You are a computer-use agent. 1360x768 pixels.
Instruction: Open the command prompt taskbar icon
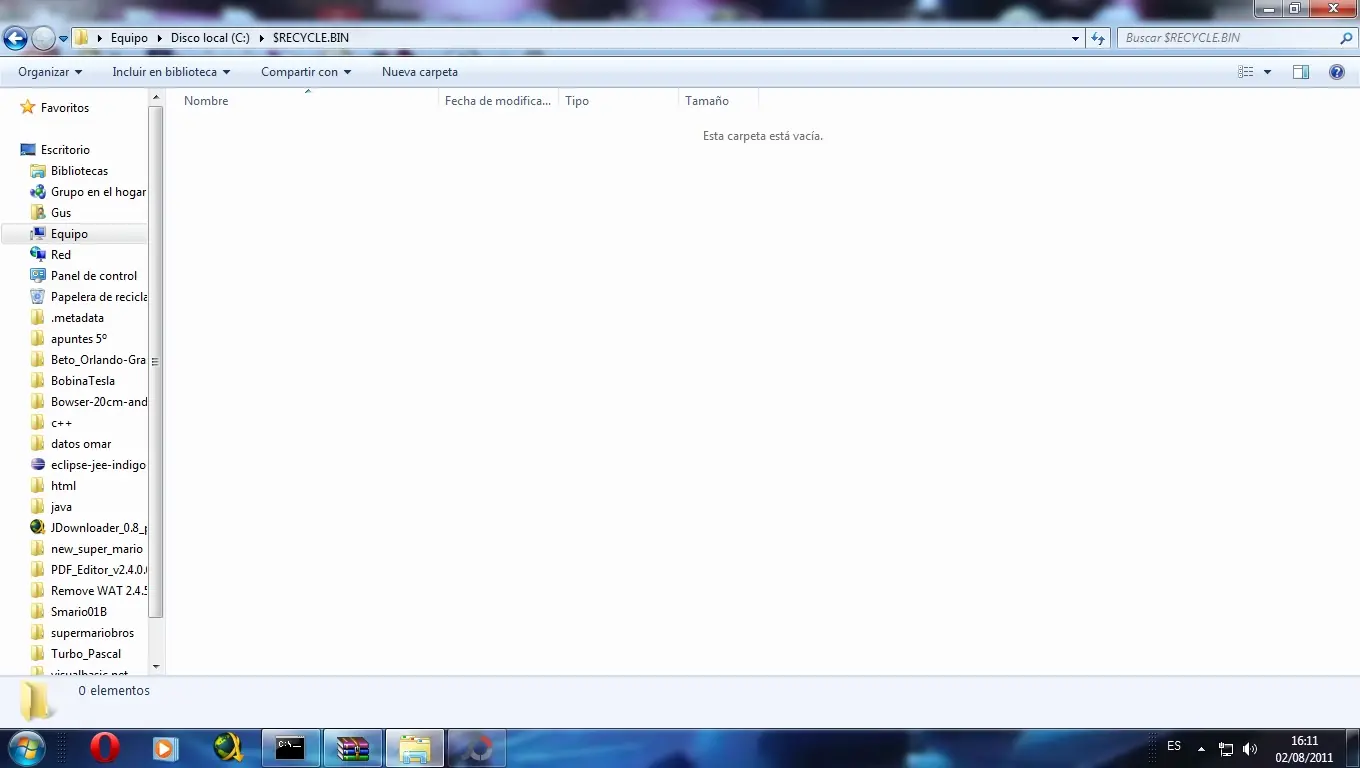click(291, 748)
